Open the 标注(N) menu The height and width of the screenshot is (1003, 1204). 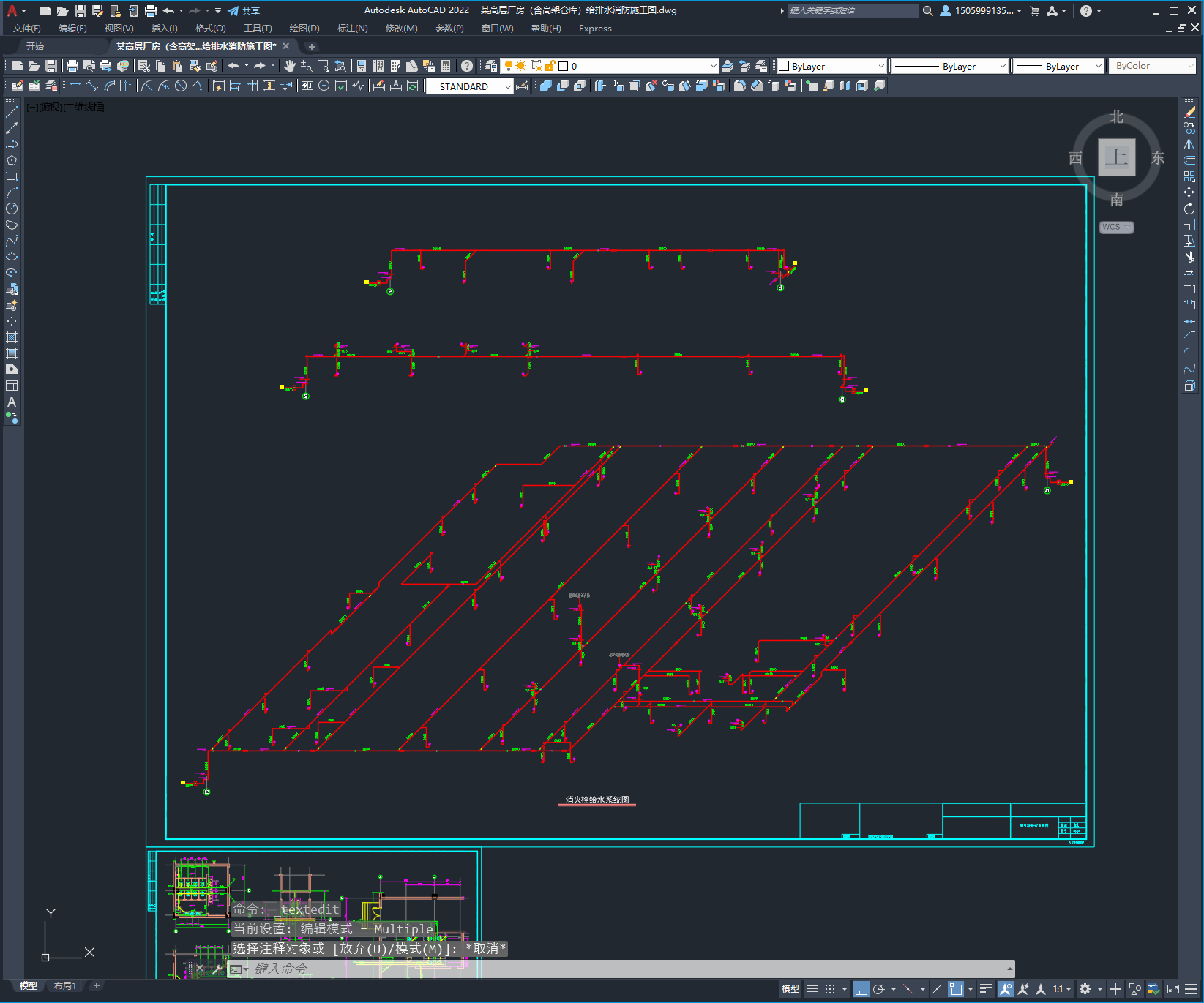click(x=352, y=29)
